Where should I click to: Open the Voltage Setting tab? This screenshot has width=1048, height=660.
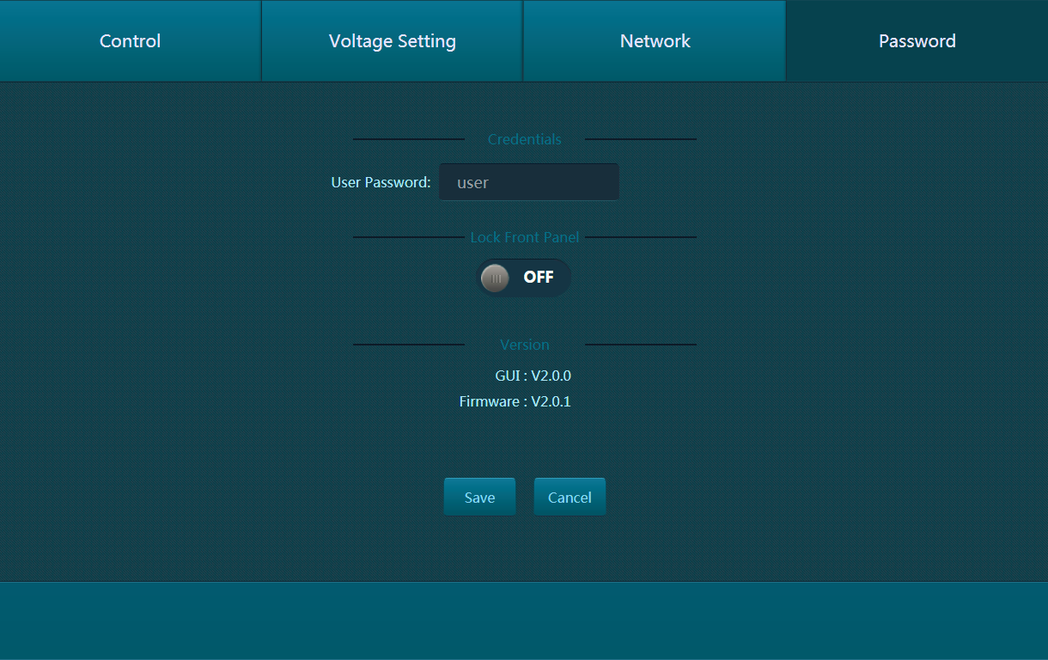[392, 41]
